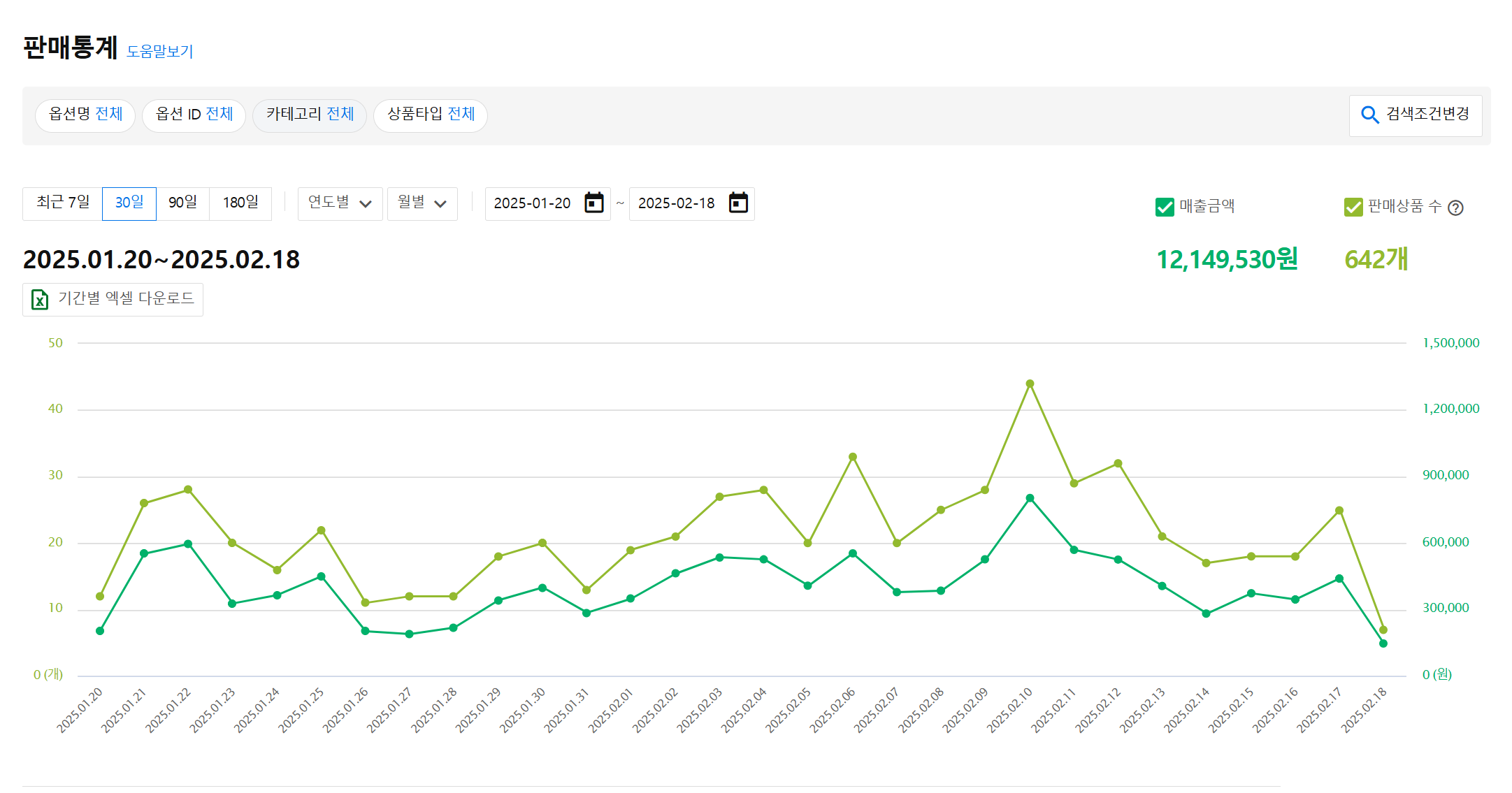Toggle the 매출금액 checkbox
Image resolution: width=1512 pixels, height=793 pixels.
coord(1165,207)
